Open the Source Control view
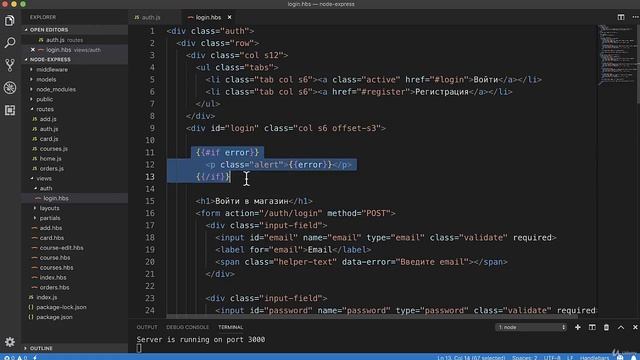Image resolution: width=640 pixels, height=360 pixels. coord(10,65)
